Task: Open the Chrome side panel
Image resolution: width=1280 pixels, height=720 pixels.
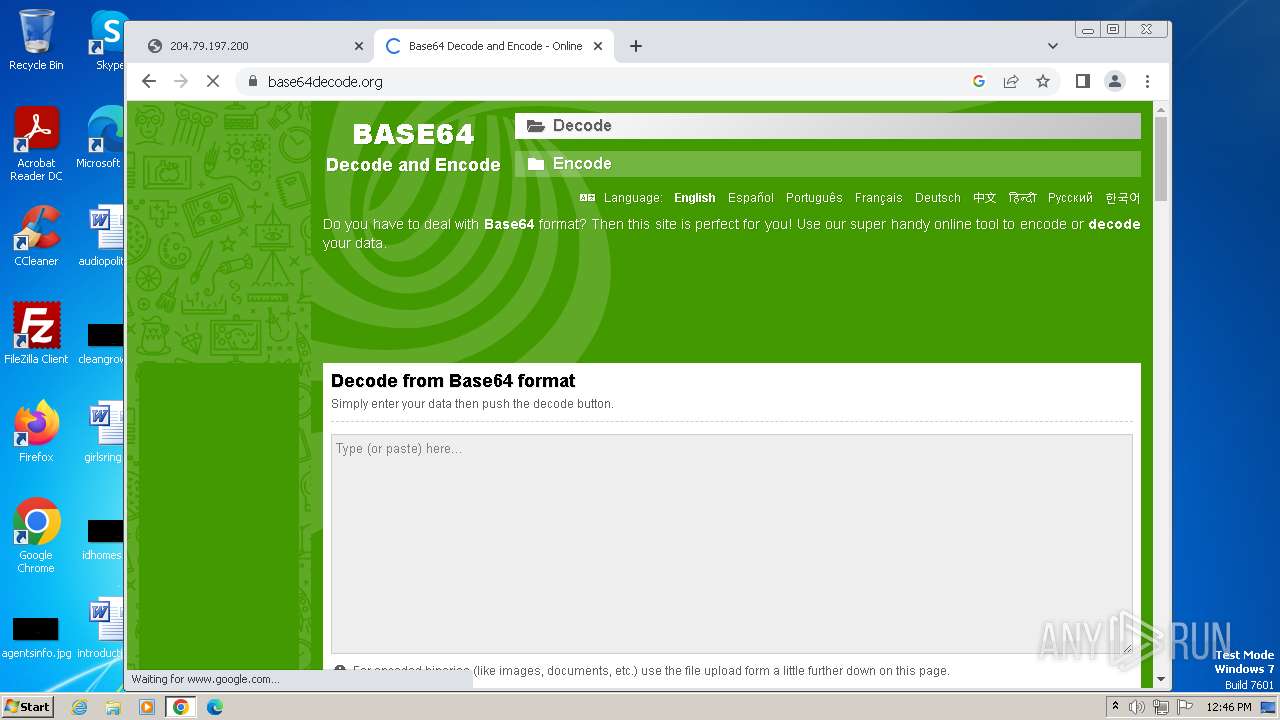Action: pos(1082,81)
